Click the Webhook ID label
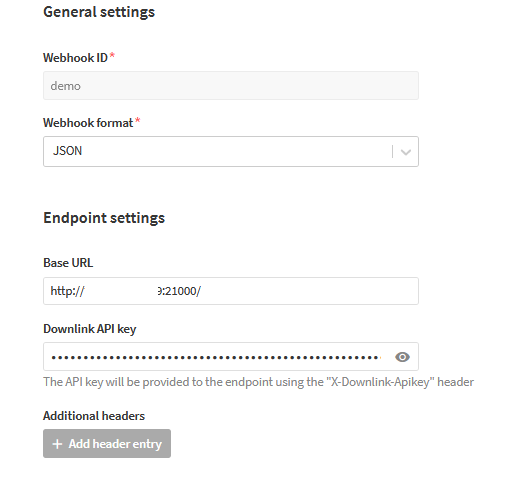Screen dimensions: 512x478 point(75,58)
